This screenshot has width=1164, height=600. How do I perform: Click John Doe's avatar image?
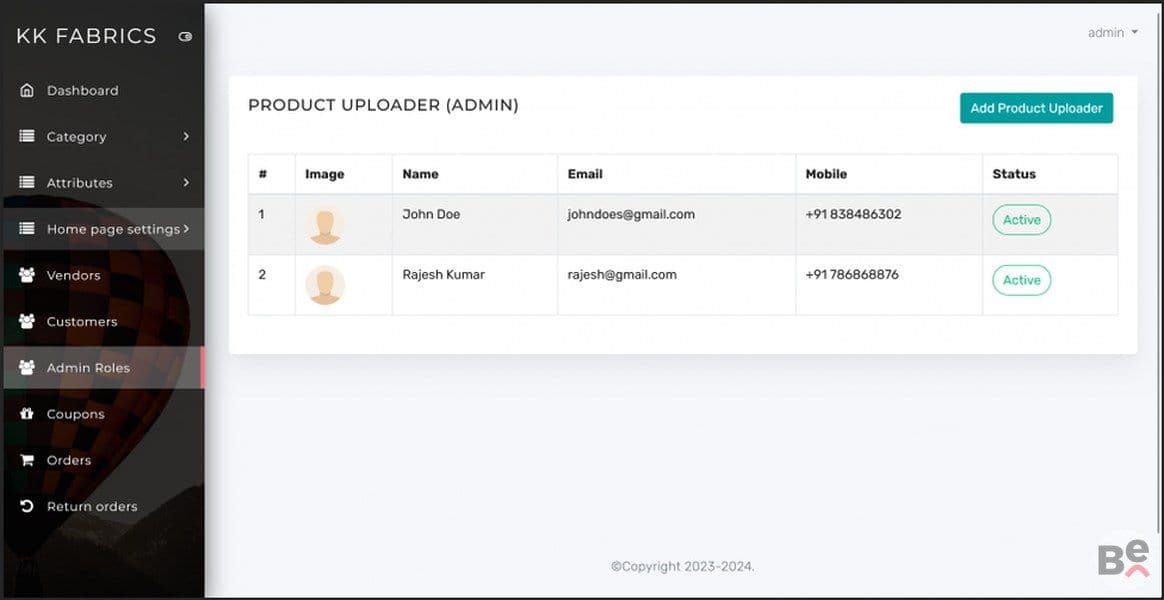click(325, 226)
